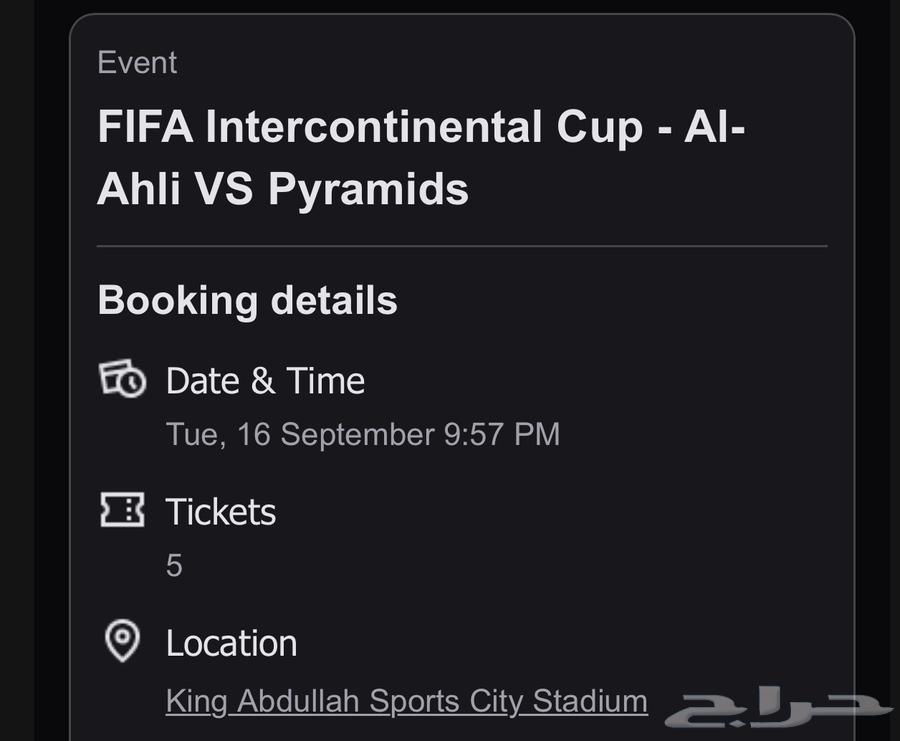
Task: Toggle highlight on the 9:57 PM time
Action: click(495, 434)
